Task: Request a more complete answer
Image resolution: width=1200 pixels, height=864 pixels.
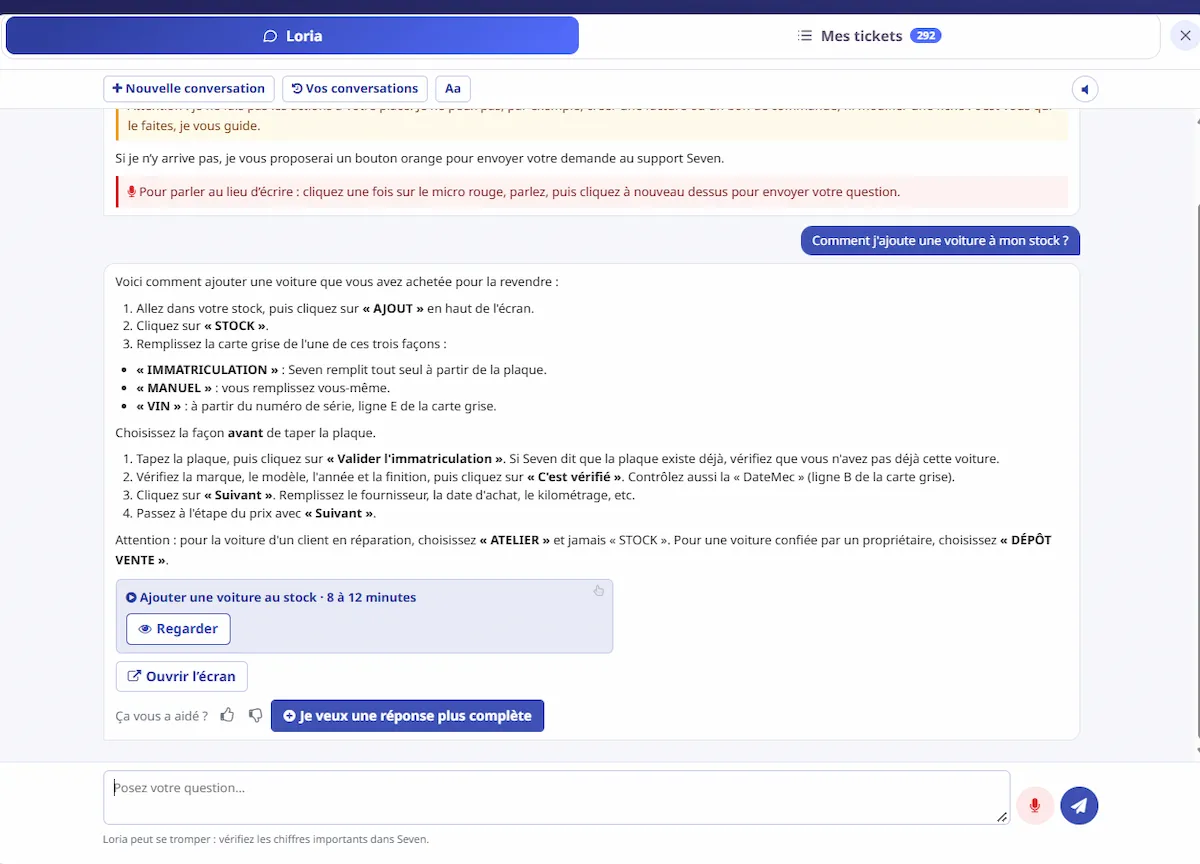Action: pos(407,716)
